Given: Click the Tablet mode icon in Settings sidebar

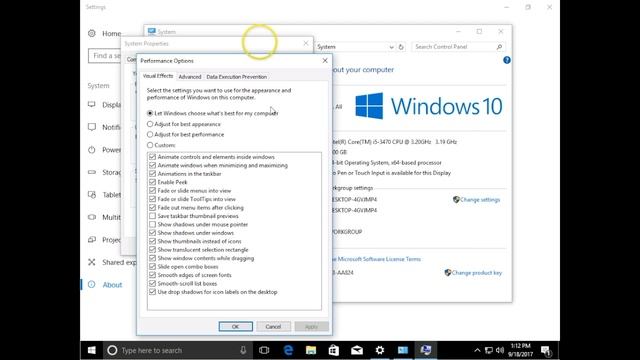Looking at the screenshot, I should coord(92,194).
